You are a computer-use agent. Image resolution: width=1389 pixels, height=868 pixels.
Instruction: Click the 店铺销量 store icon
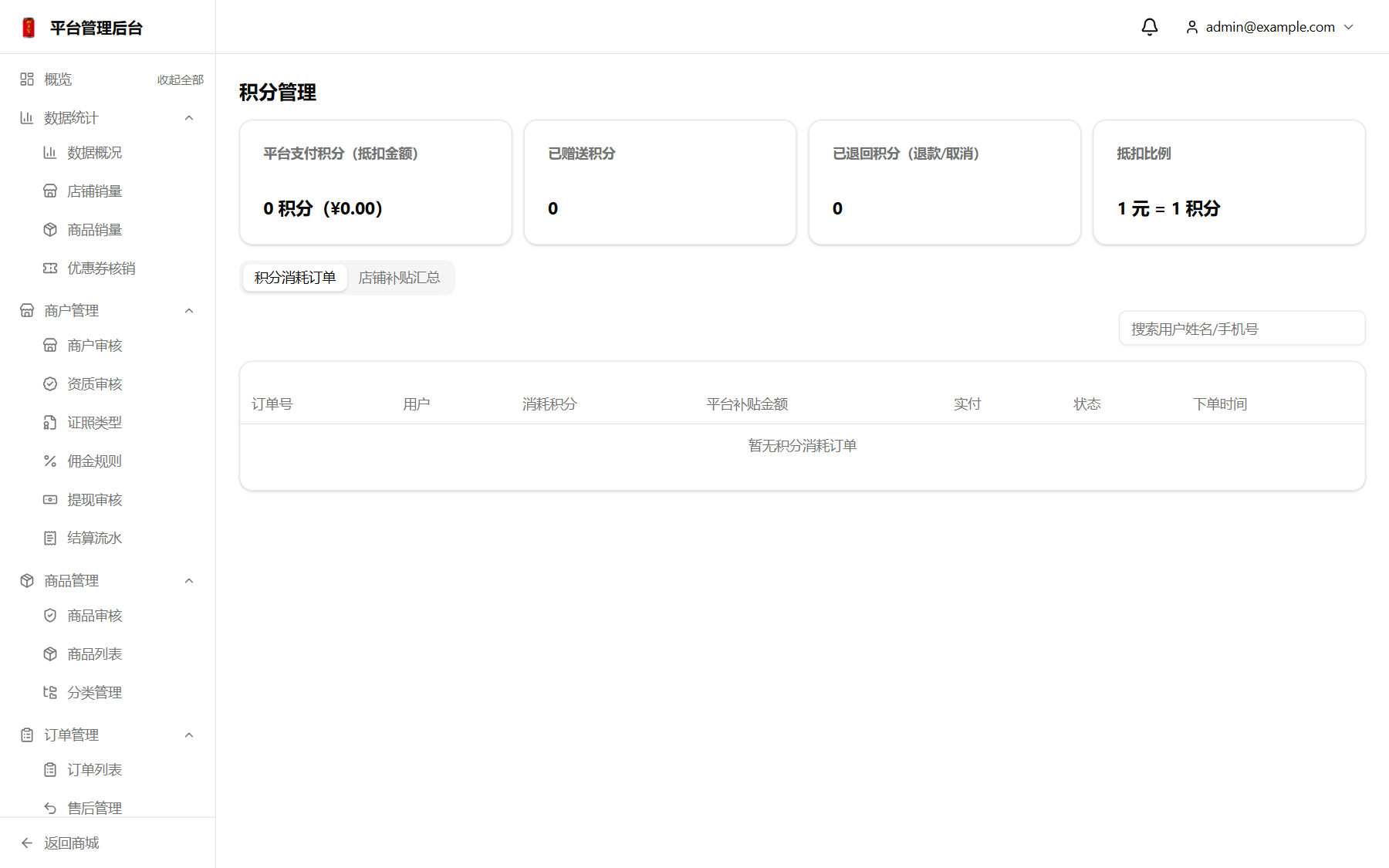(x=50, y=191)
